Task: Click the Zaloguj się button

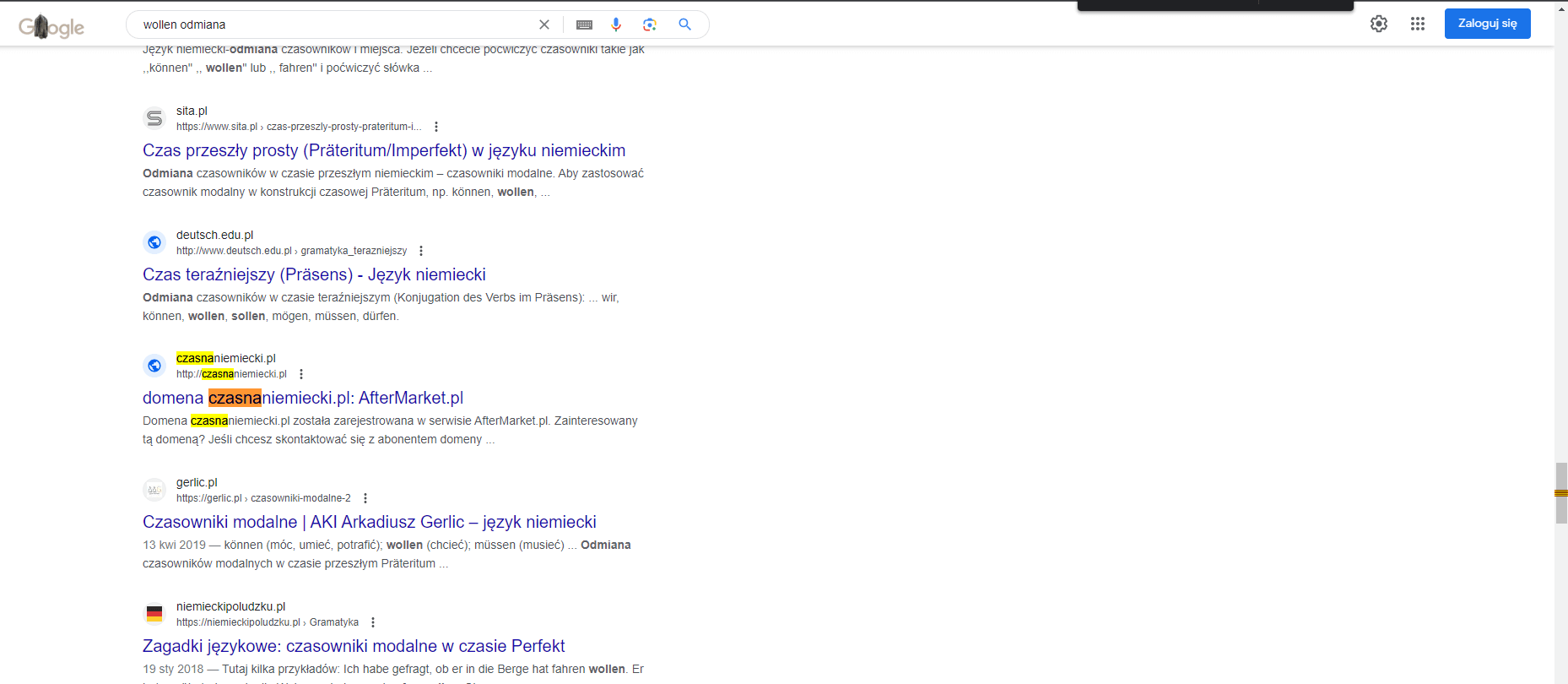Action: 1487,24
